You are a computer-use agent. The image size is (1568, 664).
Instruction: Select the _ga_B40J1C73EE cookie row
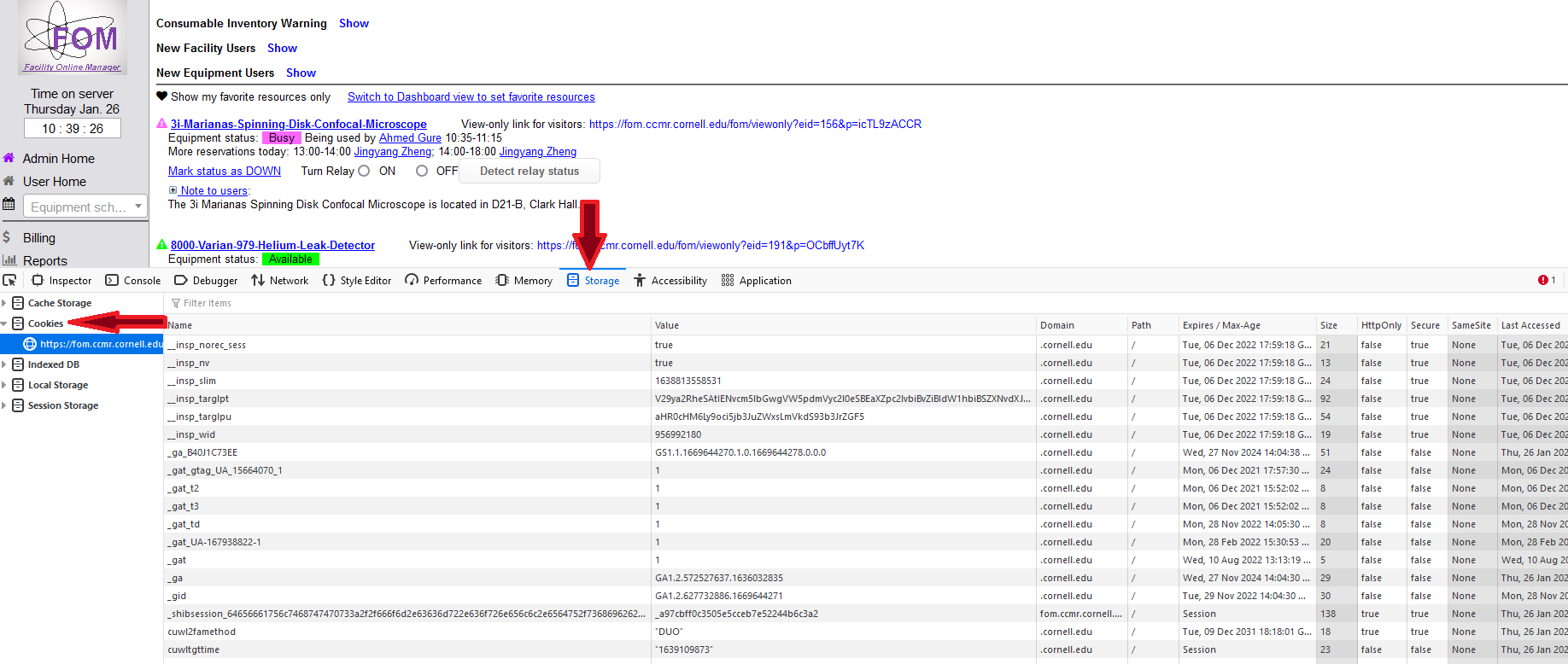click(x=865, y=452)
